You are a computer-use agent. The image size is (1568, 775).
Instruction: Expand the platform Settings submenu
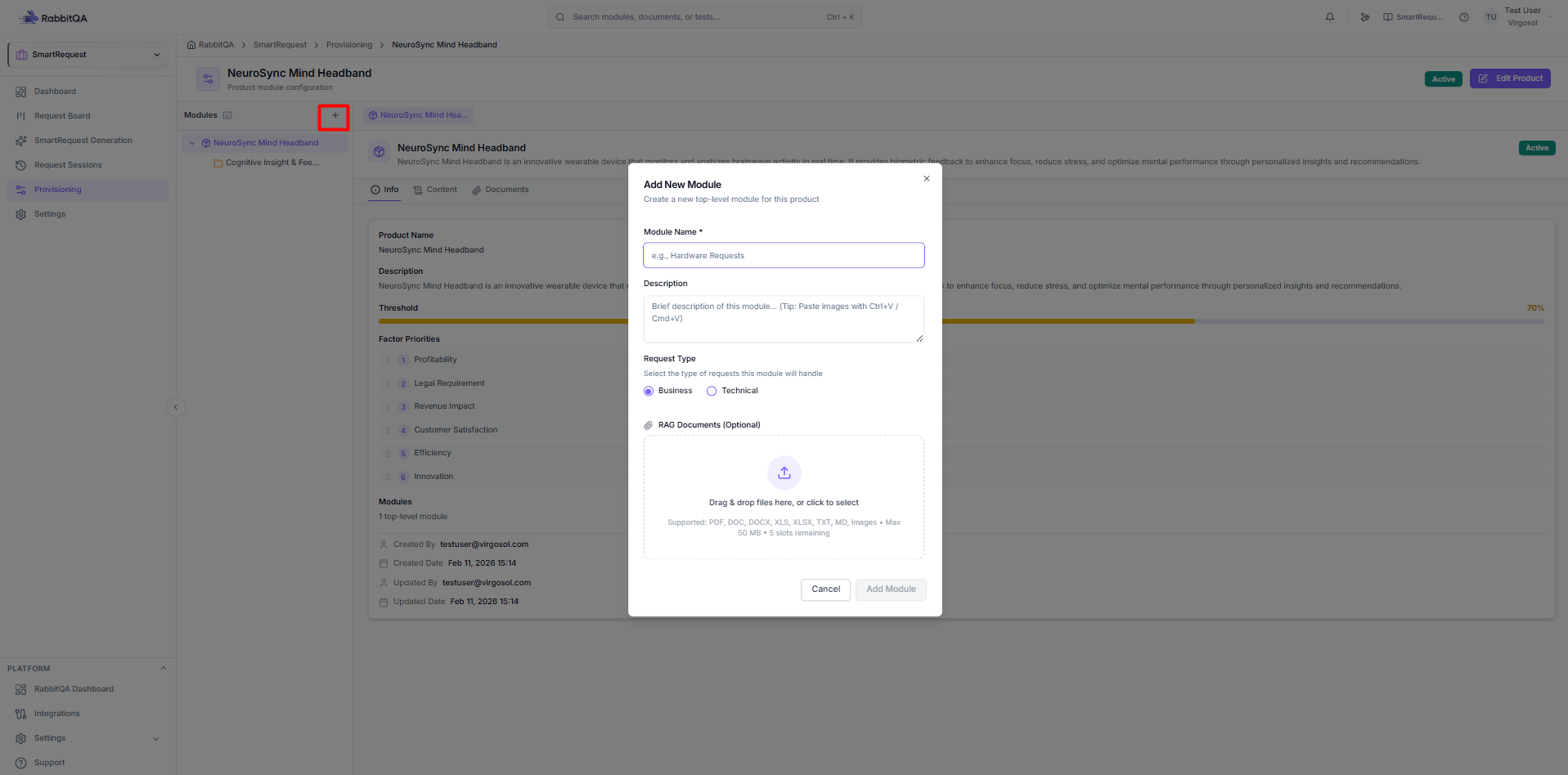(x=156, y=739)
